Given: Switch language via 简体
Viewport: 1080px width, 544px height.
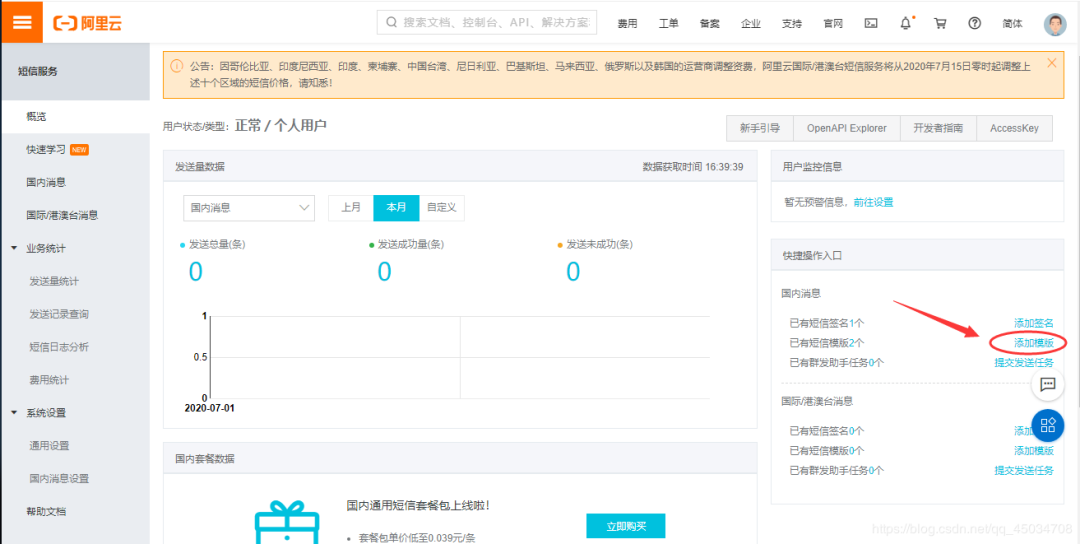Looking at the screenshot, I should [1012, 23].
